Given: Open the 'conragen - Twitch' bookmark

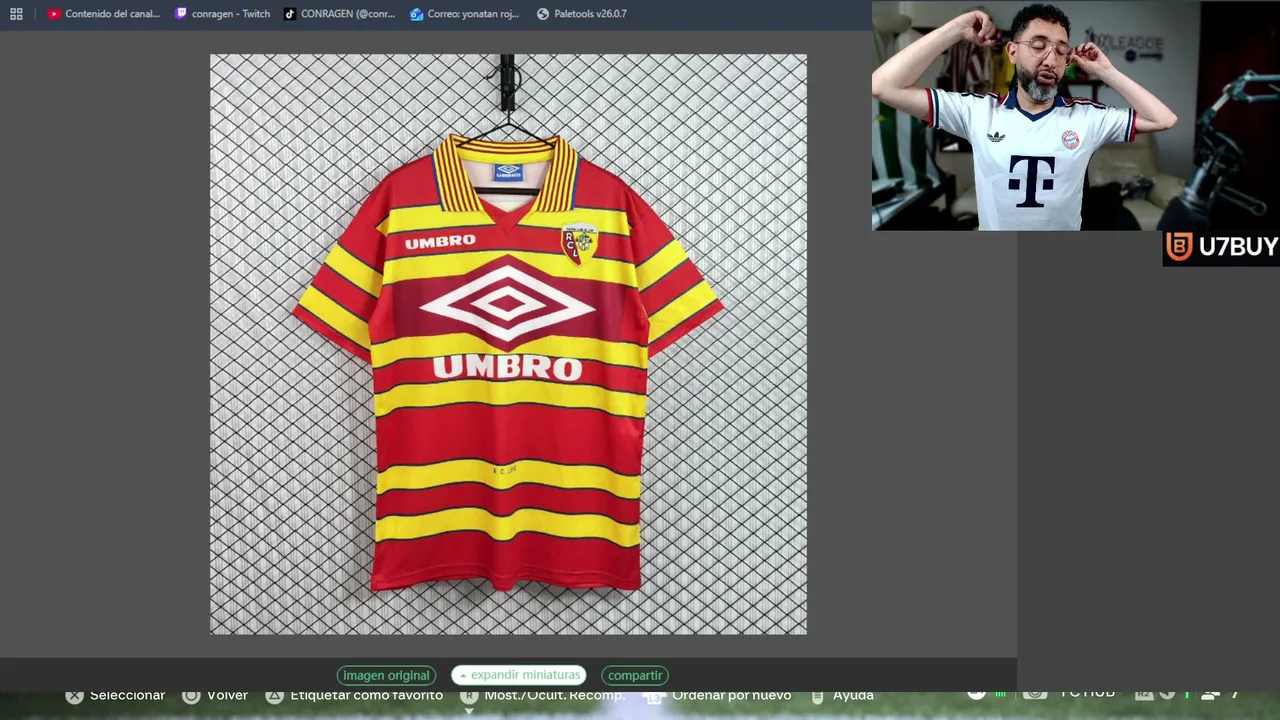Looking at the screenshot, I should pos(222,14).
